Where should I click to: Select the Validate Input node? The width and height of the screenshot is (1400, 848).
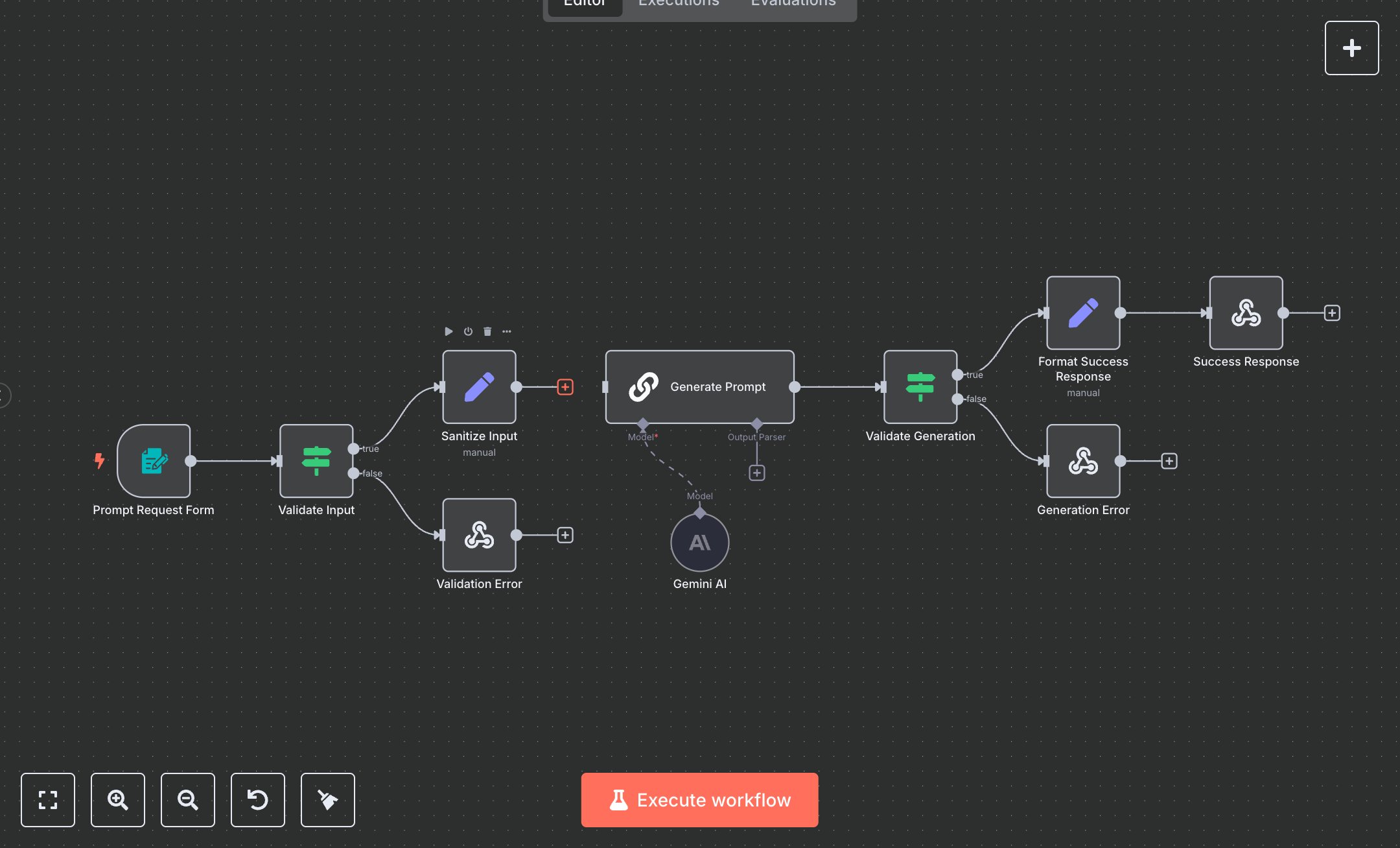tap(316, 462)
